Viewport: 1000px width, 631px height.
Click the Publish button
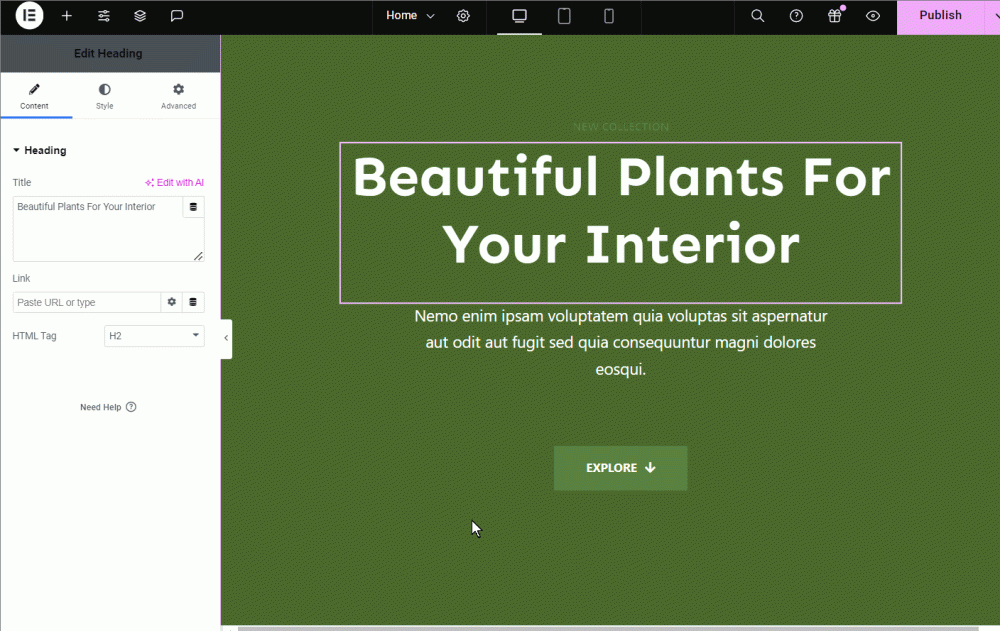(x=940, y=16)
